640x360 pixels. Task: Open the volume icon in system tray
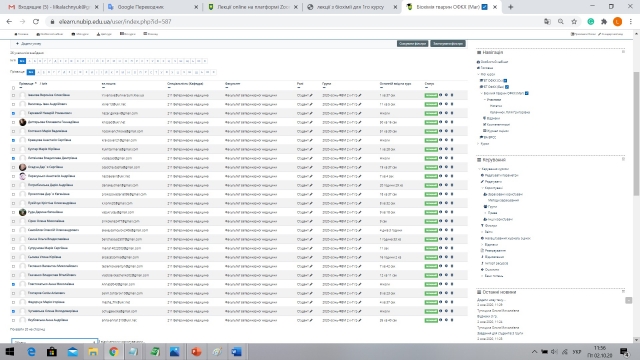[554, 351]
